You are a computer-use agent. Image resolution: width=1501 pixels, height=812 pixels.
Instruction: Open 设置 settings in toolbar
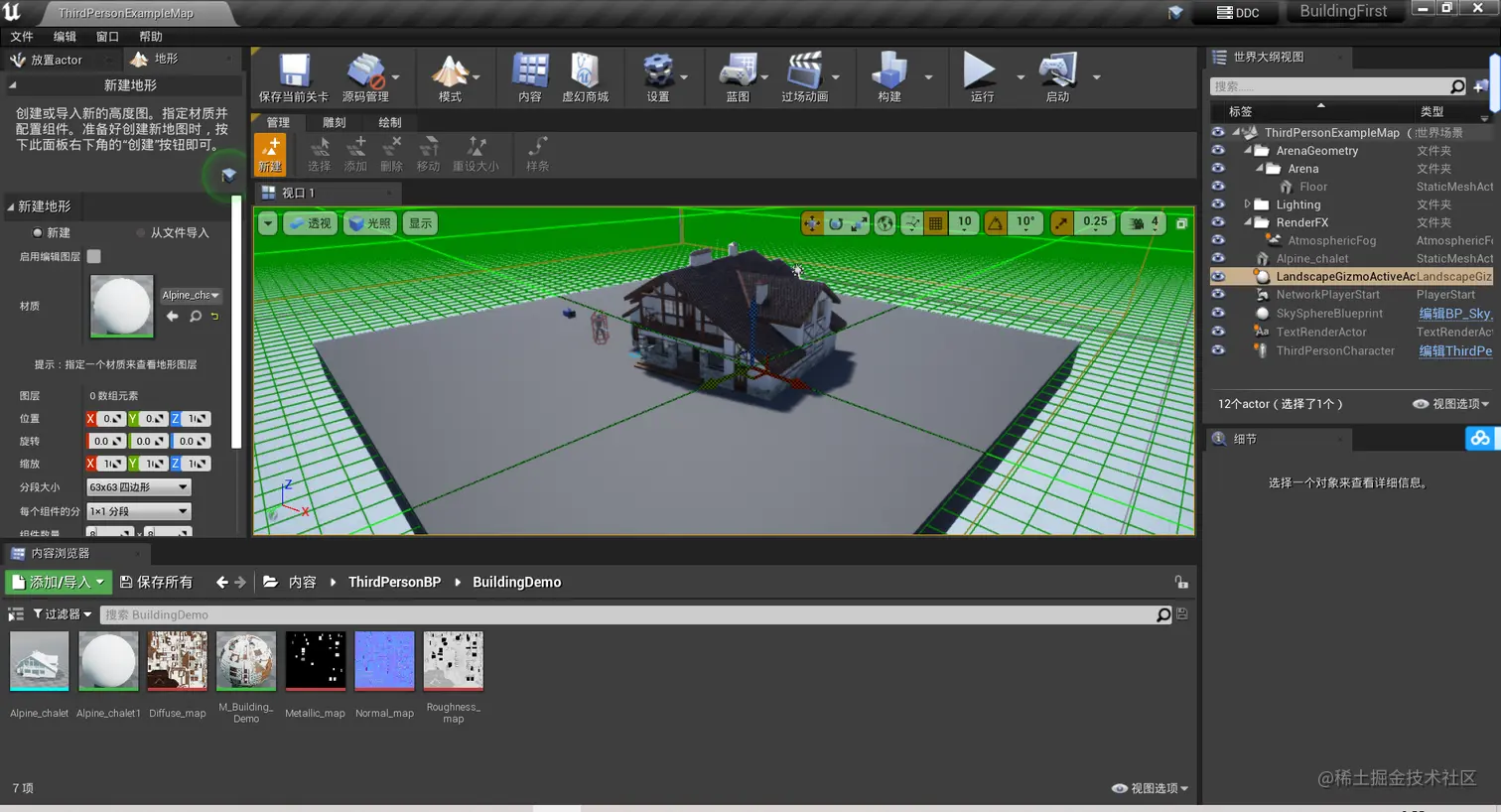[x=657, y=77]
